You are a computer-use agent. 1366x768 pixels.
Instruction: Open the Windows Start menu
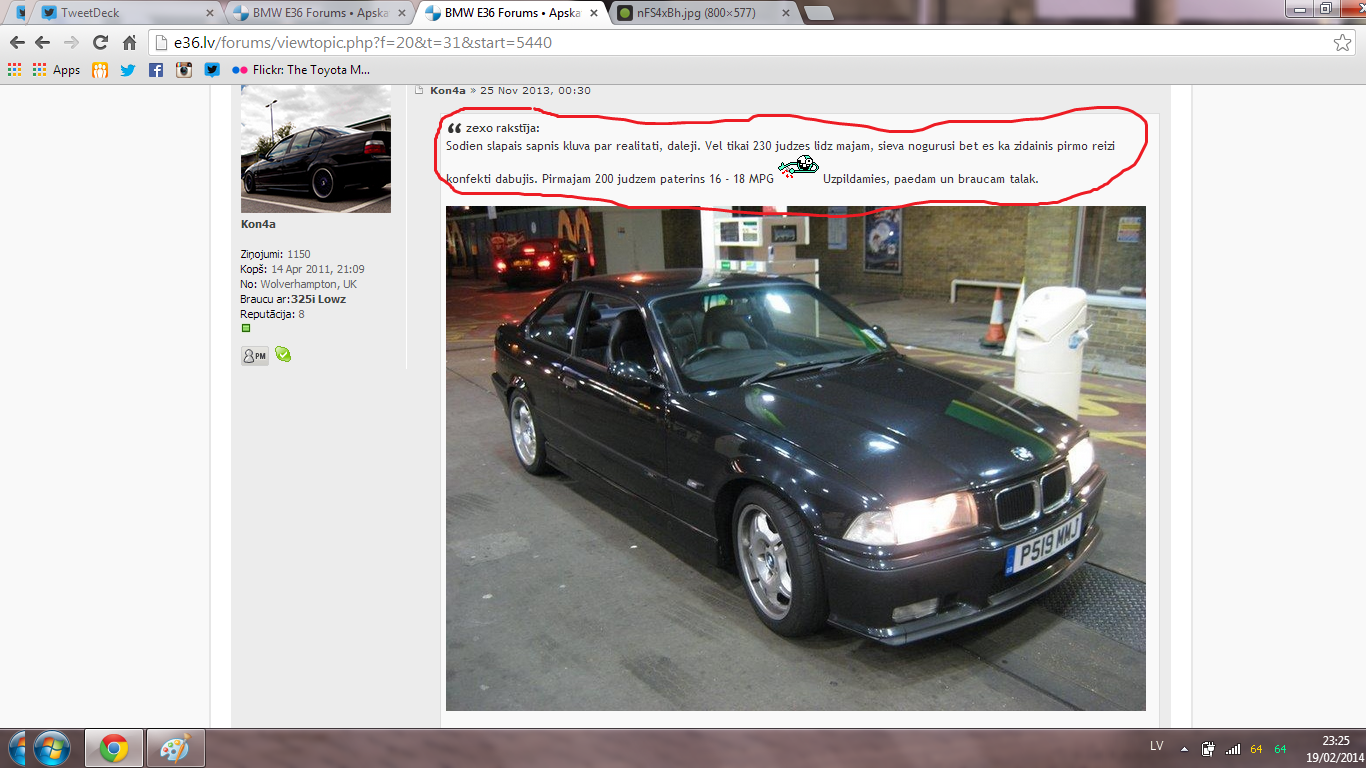coord(51,748)
